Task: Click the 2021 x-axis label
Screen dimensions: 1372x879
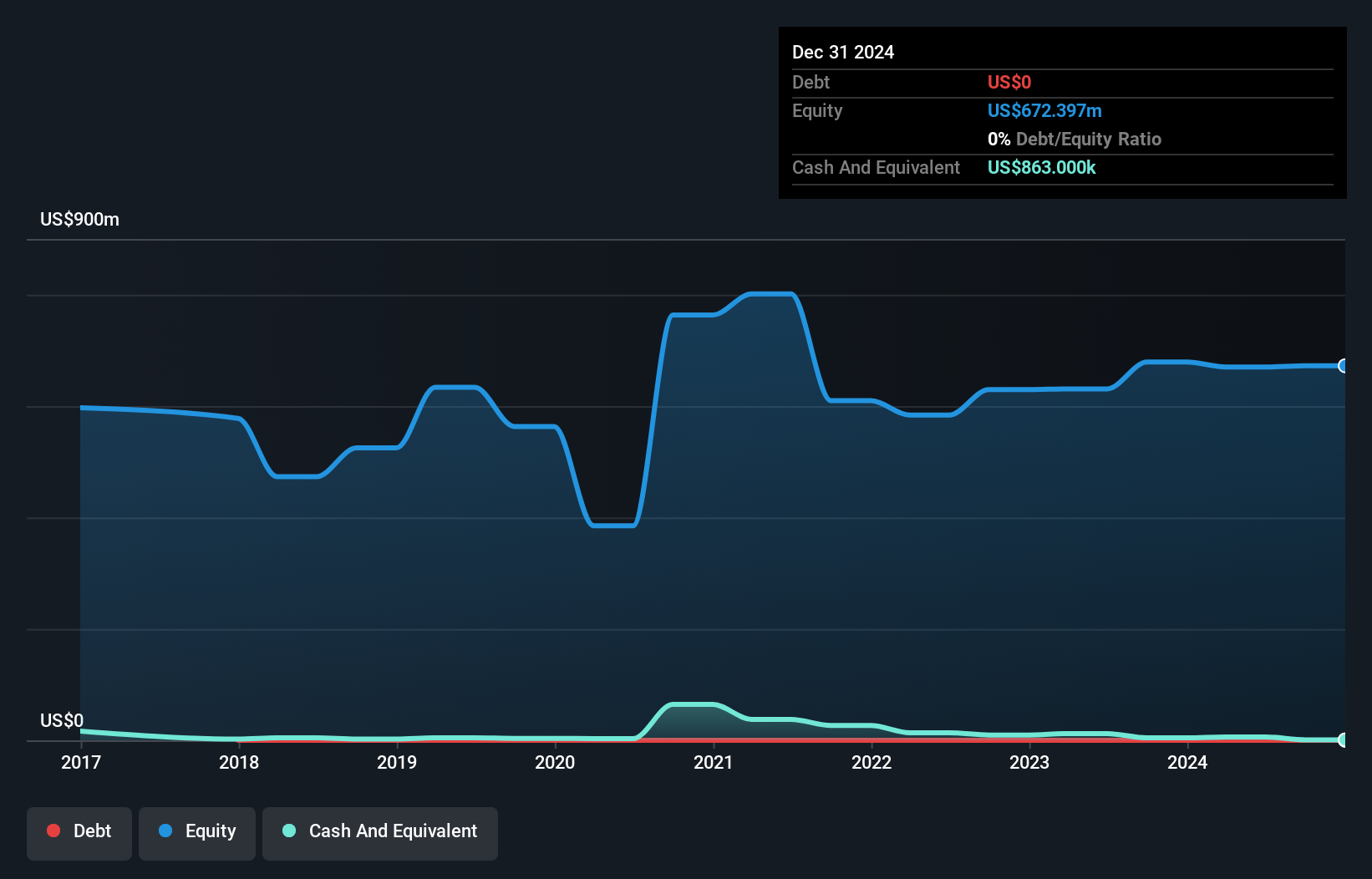Action: (x=714, y=762)
